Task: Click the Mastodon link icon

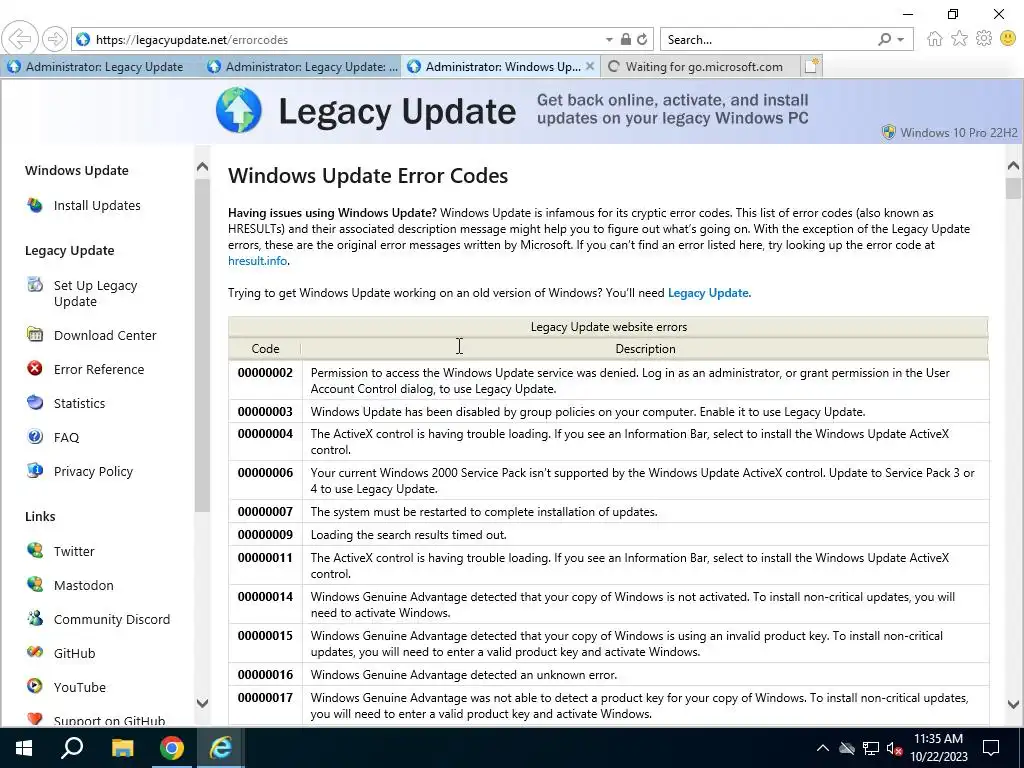Action: 35,584
